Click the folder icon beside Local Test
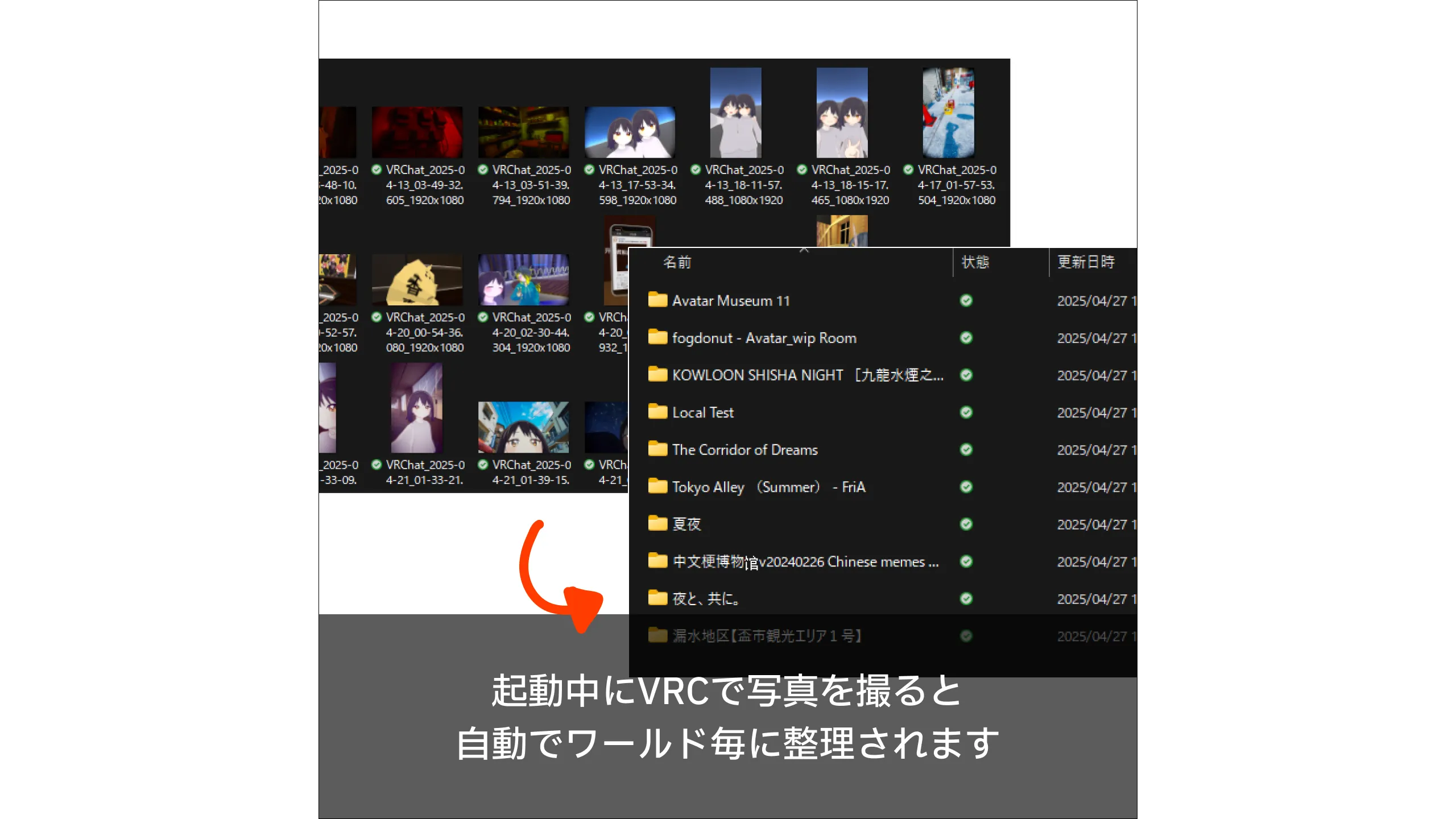The image size is (1456, 819). (657, 412)
